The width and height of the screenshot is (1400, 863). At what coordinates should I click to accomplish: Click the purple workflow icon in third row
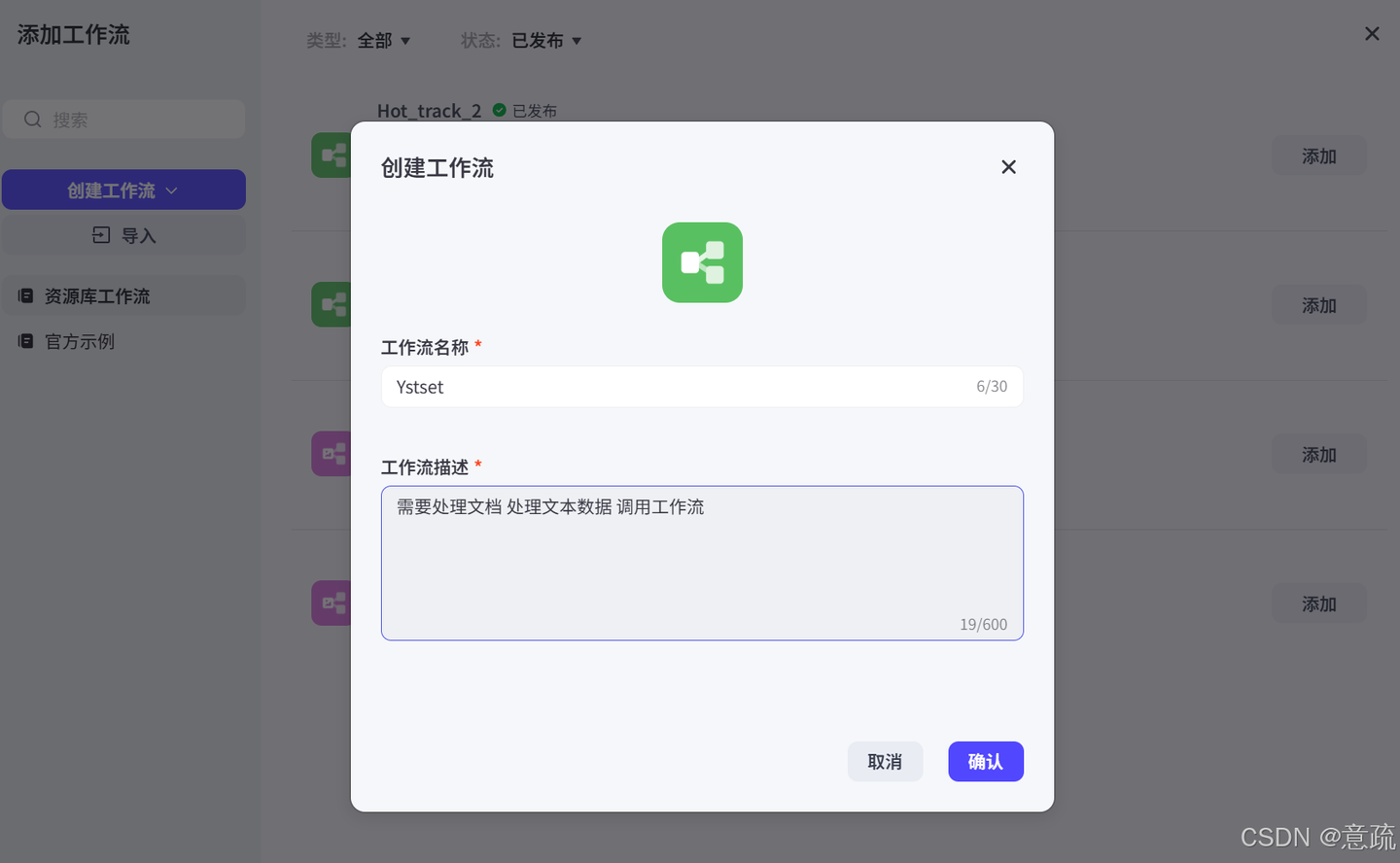pyautogui.click(x=332, y=454)
